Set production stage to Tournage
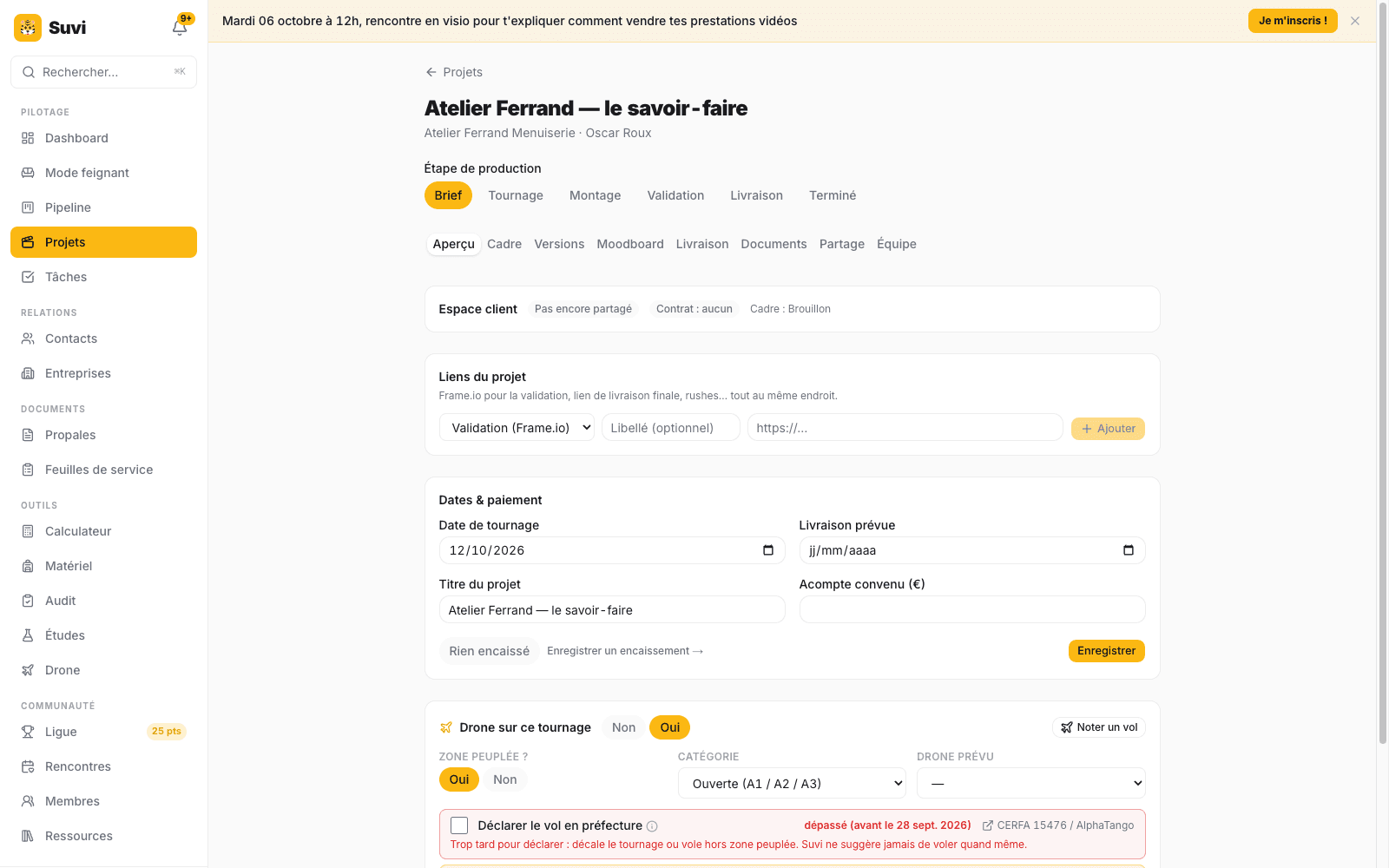Image resolution: width=1389 pixels, height=868 pixels. tap(516, 195)
